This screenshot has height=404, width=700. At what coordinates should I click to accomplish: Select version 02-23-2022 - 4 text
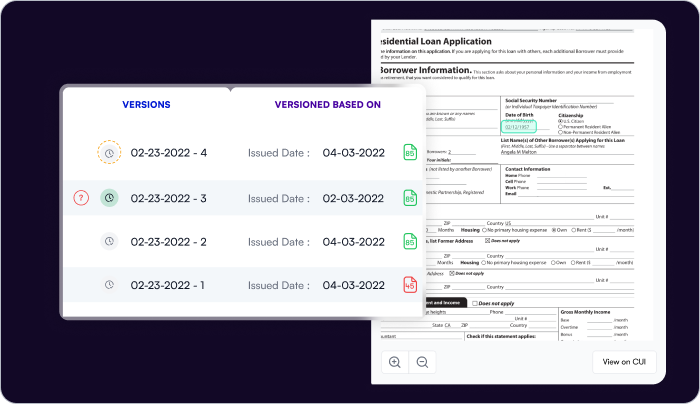[169, 153]
